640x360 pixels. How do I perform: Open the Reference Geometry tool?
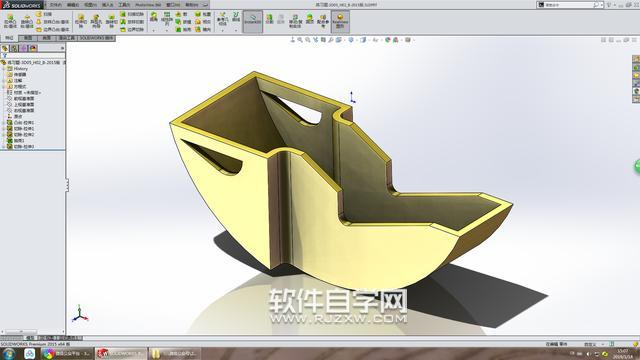222,19
